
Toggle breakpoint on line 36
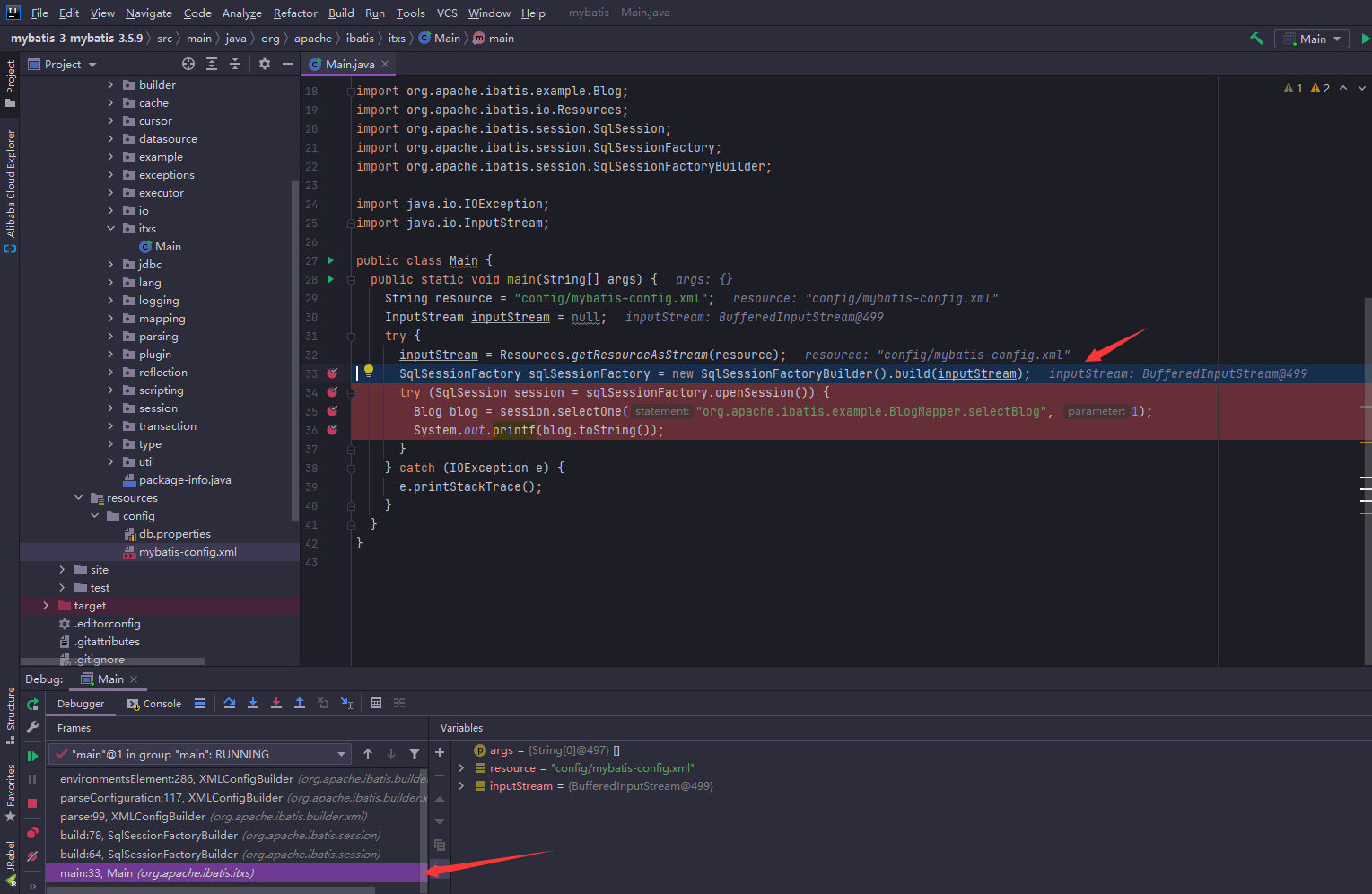point(333,430)
